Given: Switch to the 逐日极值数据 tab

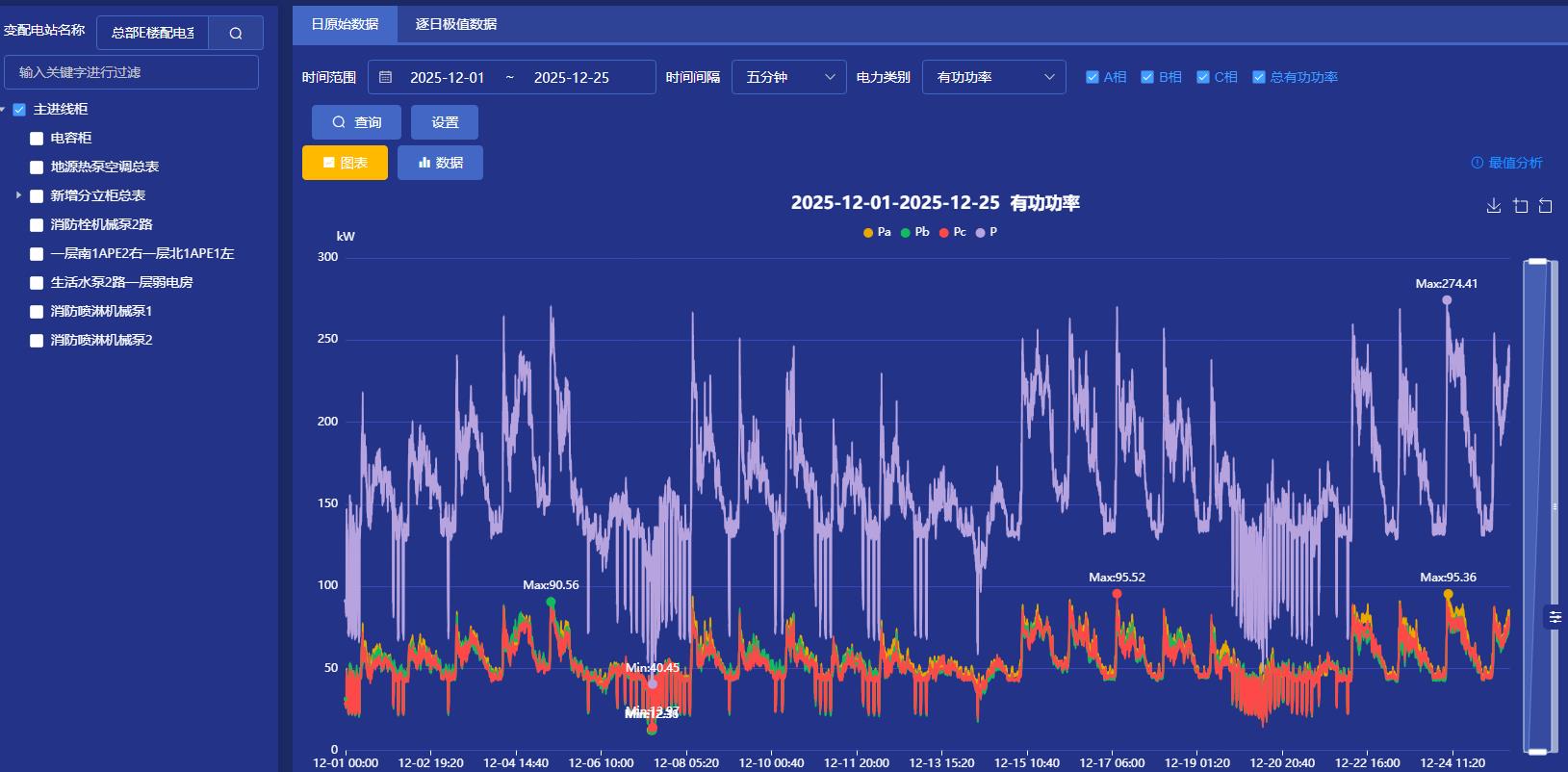Looking at the screenshot, I should click(455, 24).
